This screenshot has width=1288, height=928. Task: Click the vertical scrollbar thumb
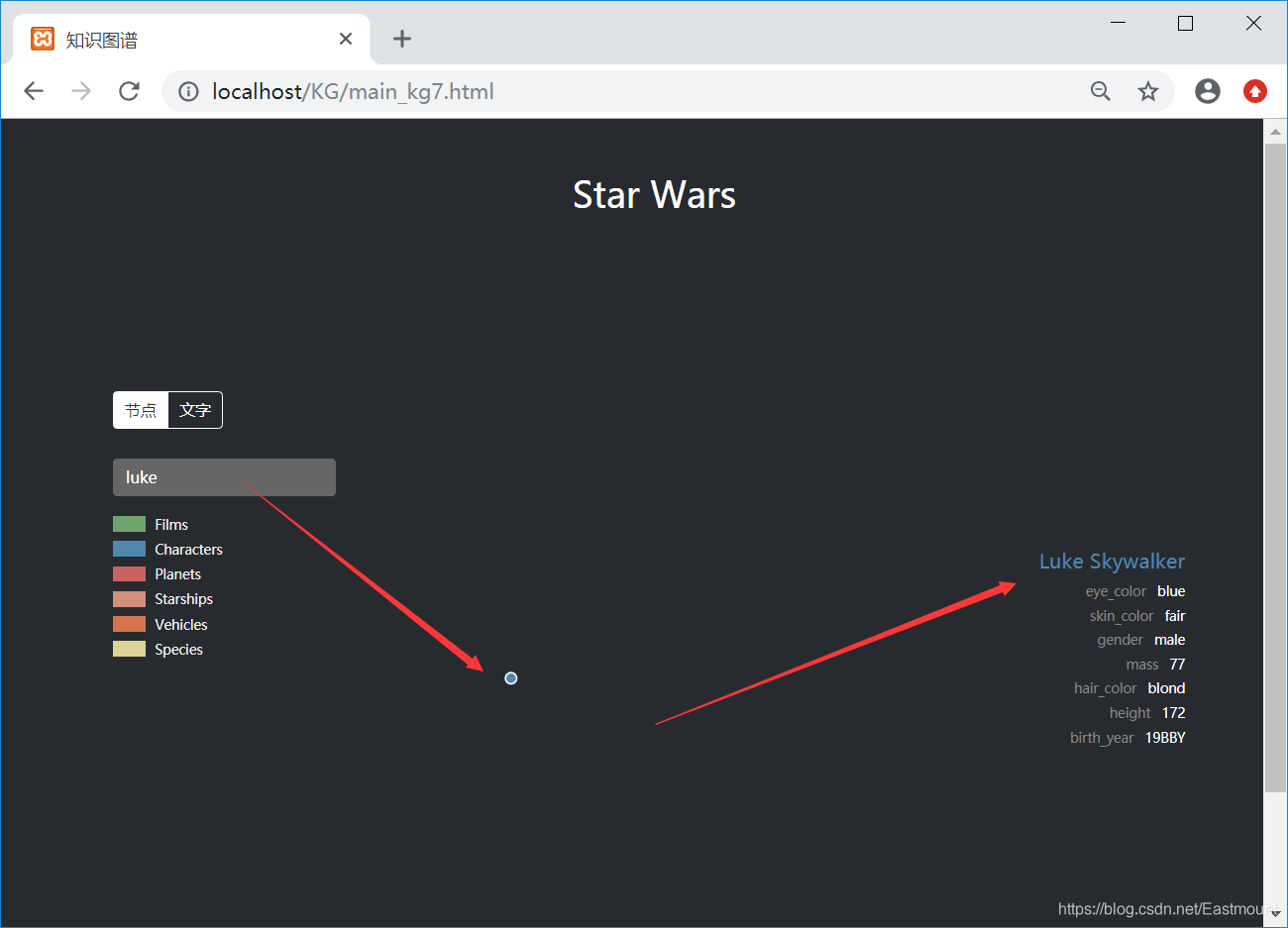coord(1275,467)
